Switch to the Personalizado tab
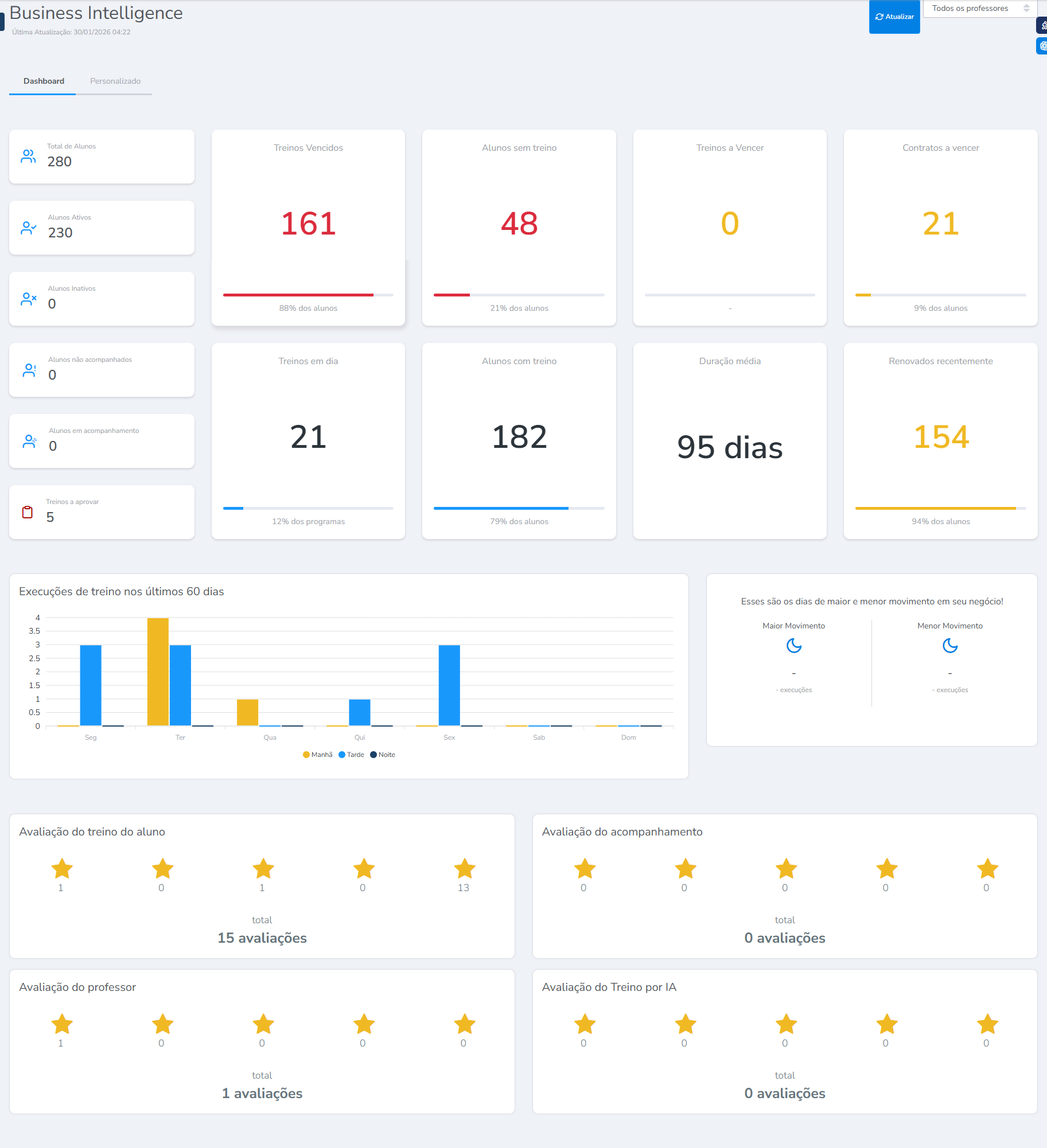Image resolution: width=1047 pixels, height=1148 pixels. tap(115, 81)
